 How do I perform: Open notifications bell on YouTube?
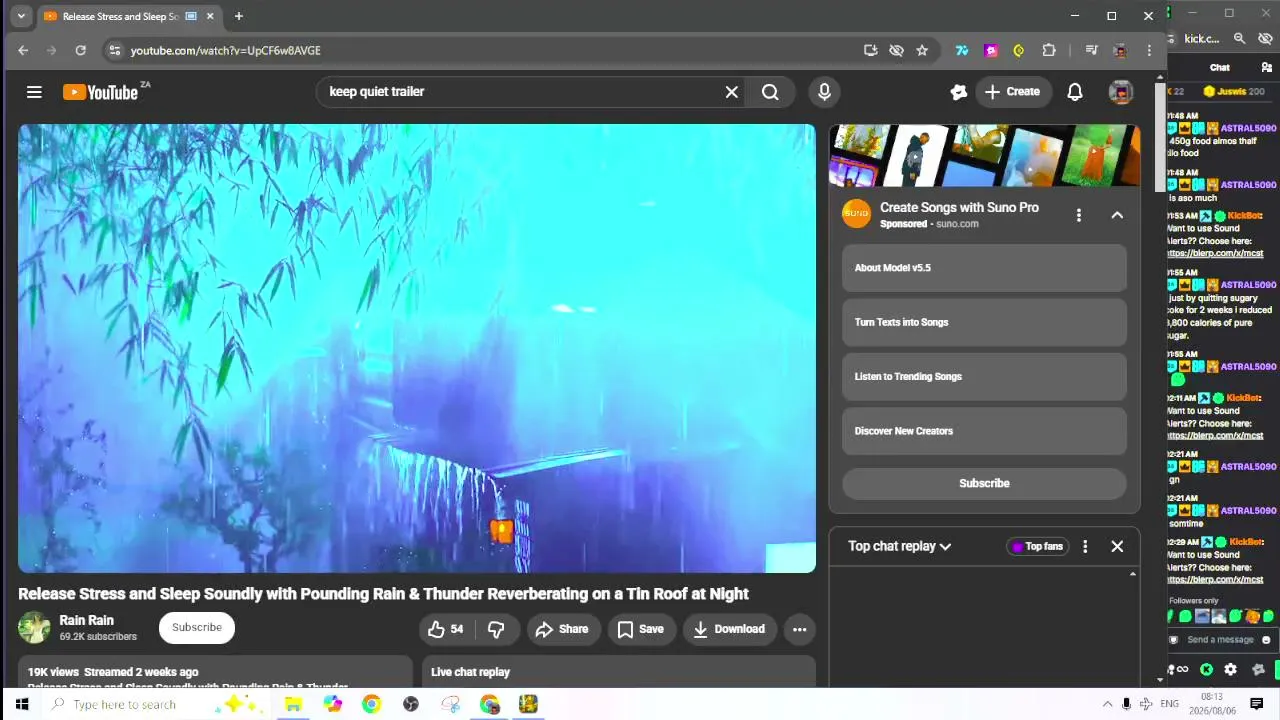tap(1075, 92)
